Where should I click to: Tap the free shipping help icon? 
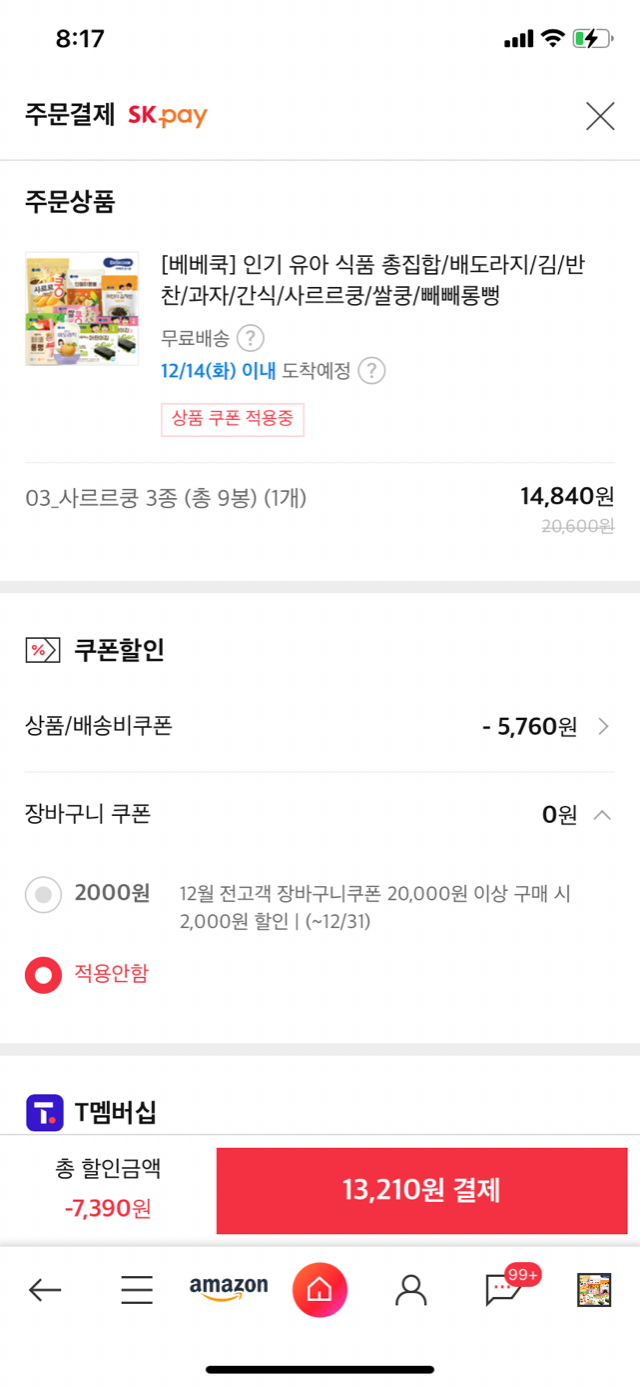pos(250,338)
